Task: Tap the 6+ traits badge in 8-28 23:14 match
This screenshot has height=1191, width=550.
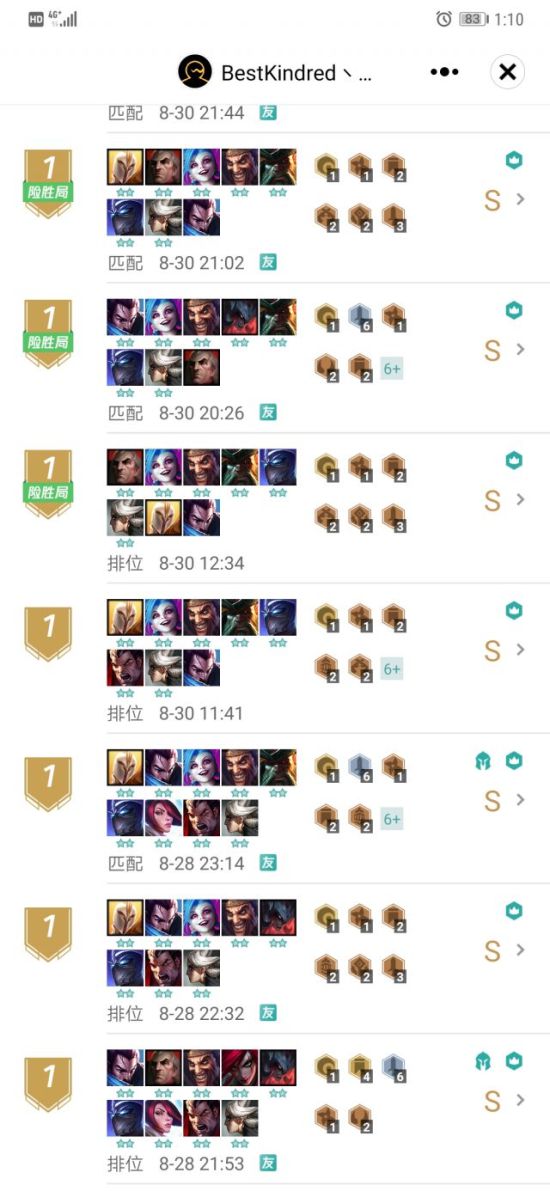Action: [392, 820]
